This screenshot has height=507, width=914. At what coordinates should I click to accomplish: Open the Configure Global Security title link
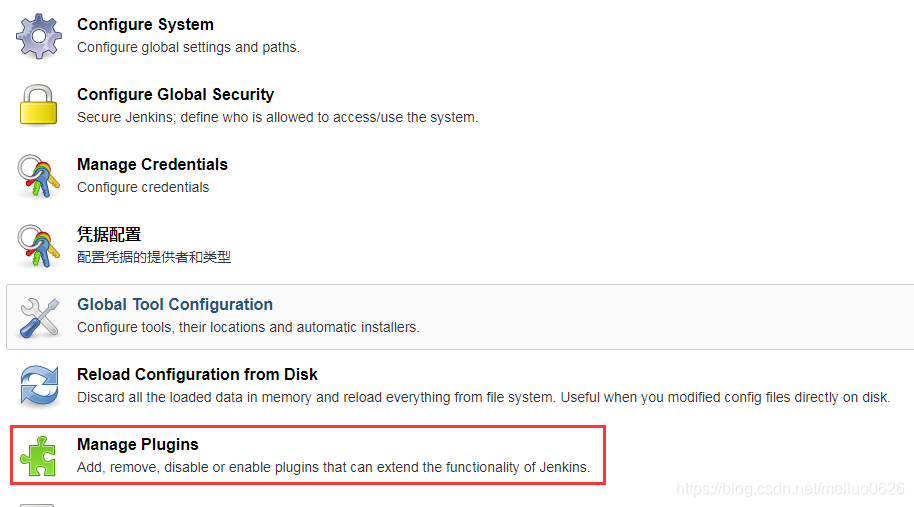click(175, 94)
